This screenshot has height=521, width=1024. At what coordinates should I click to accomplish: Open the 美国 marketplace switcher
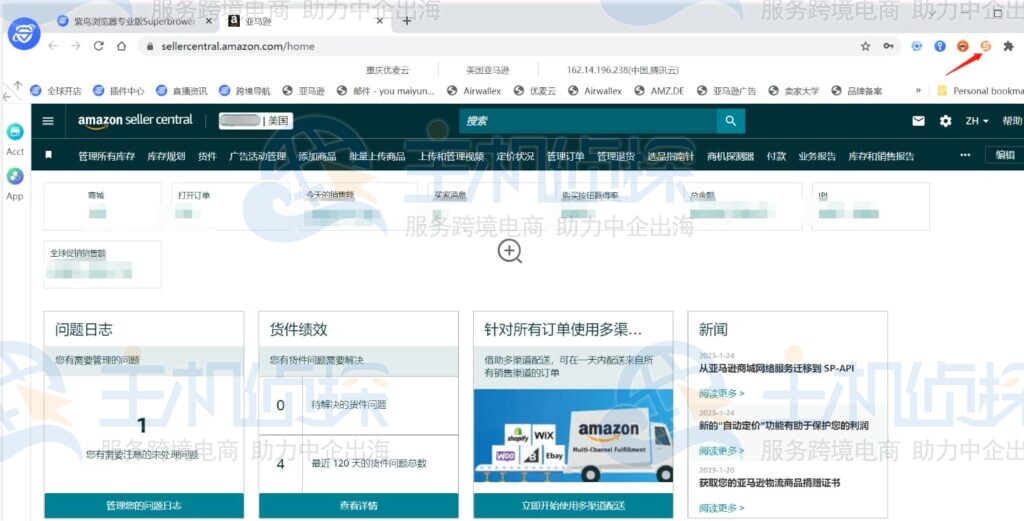[x=256, y=121]
